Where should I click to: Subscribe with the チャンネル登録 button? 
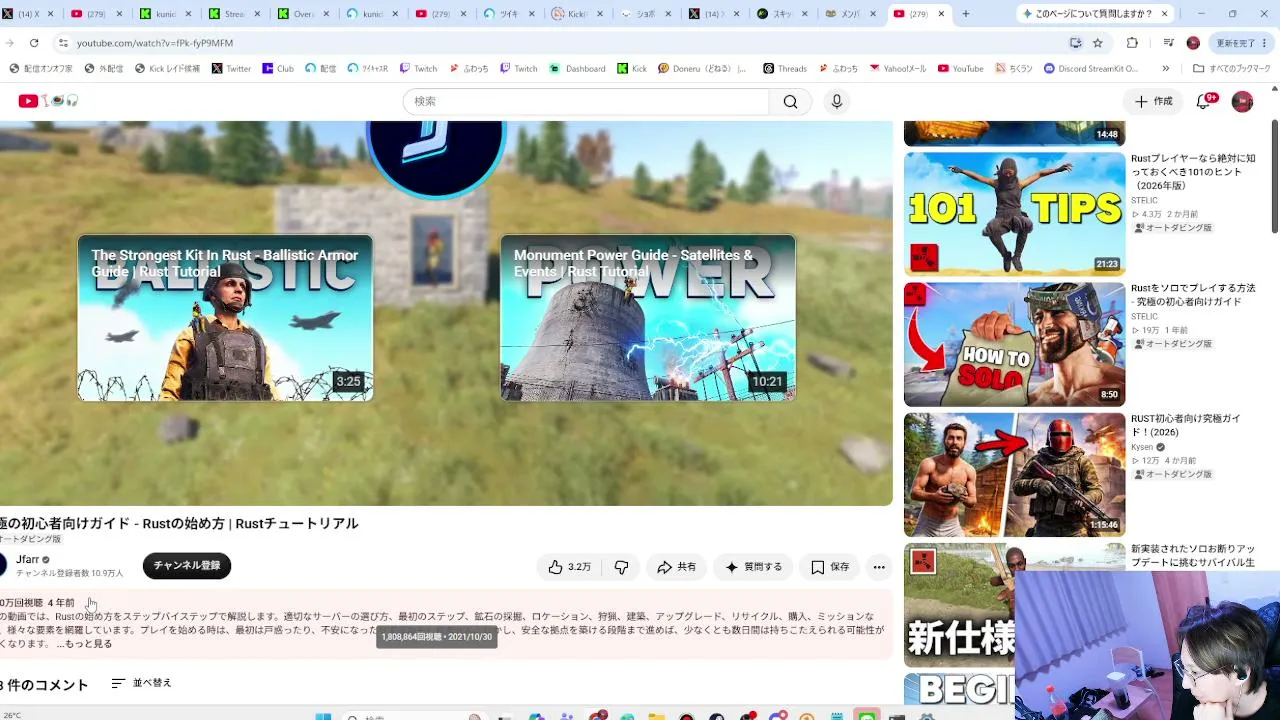(x=187, y=566)
